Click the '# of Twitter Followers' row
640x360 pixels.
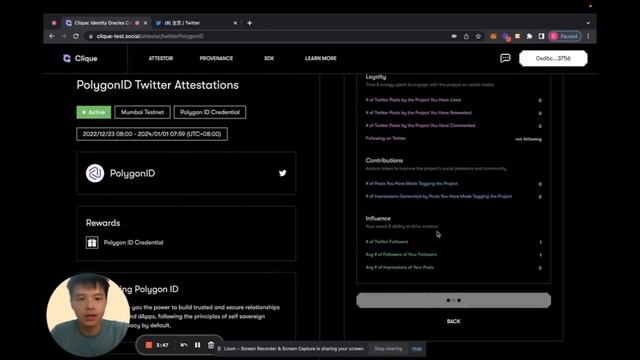tap(453, 242)
